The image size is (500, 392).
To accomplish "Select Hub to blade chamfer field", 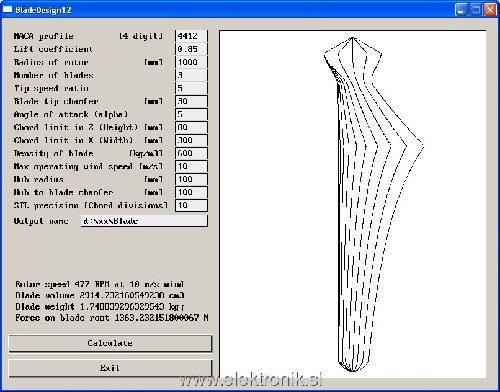I will [x=191, y=192].
